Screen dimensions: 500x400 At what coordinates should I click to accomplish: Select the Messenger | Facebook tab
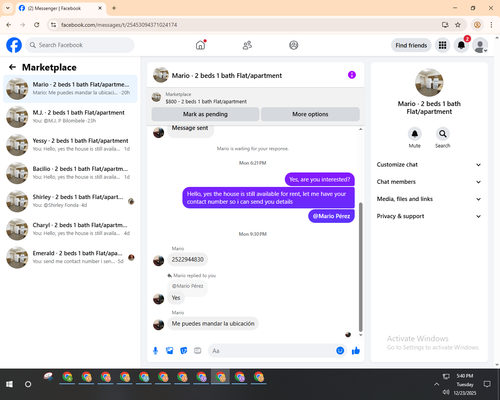[x=61, y=8]
